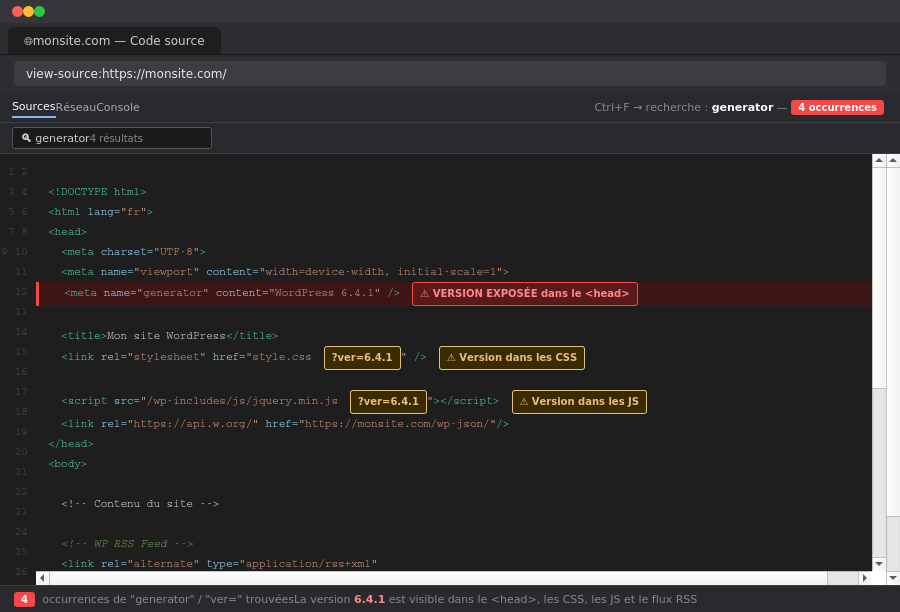
Task: Click the red 4 occurrences badge
Action: [837, 107]
